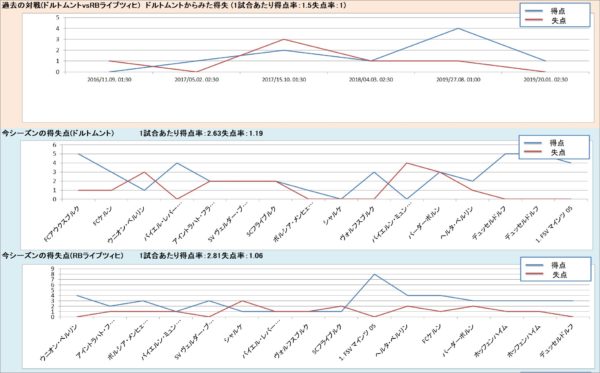
Task: Click the 今シーズンの得失点(RBライプツィヒ) chart title
Action: pyautogui.click(x=63, y=255)
